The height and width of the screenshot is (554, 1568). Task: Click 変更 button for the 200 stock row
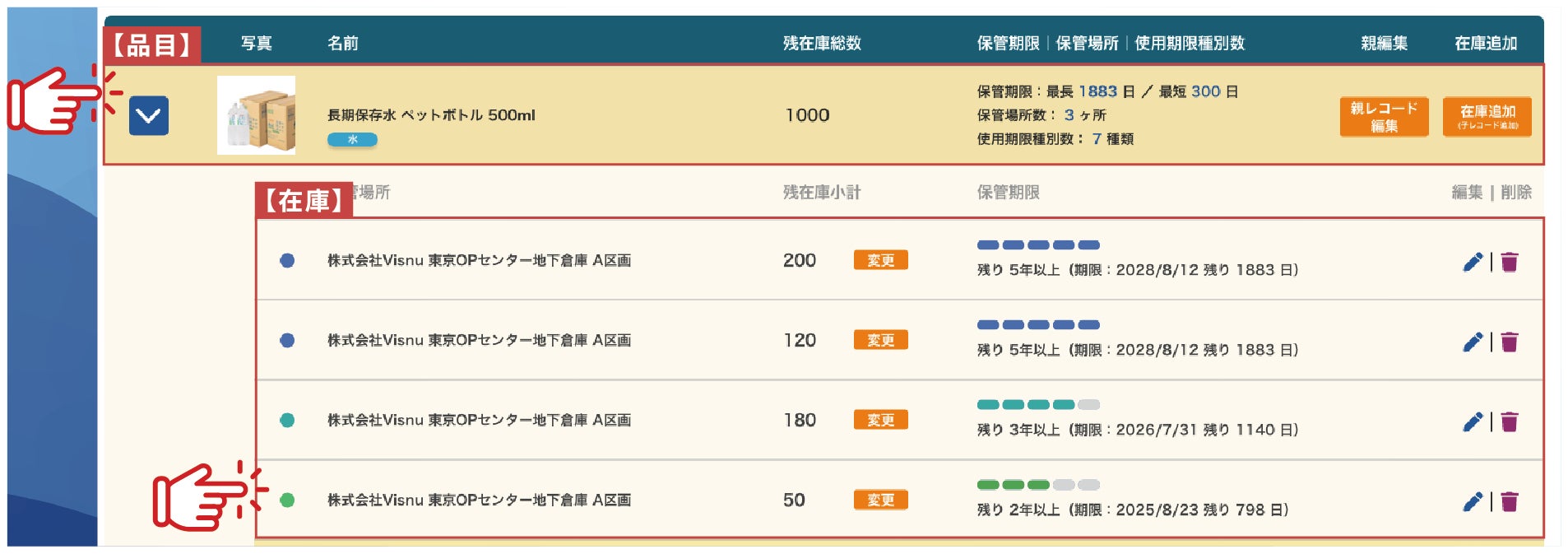pyautogui.click(x=880, y=260)
